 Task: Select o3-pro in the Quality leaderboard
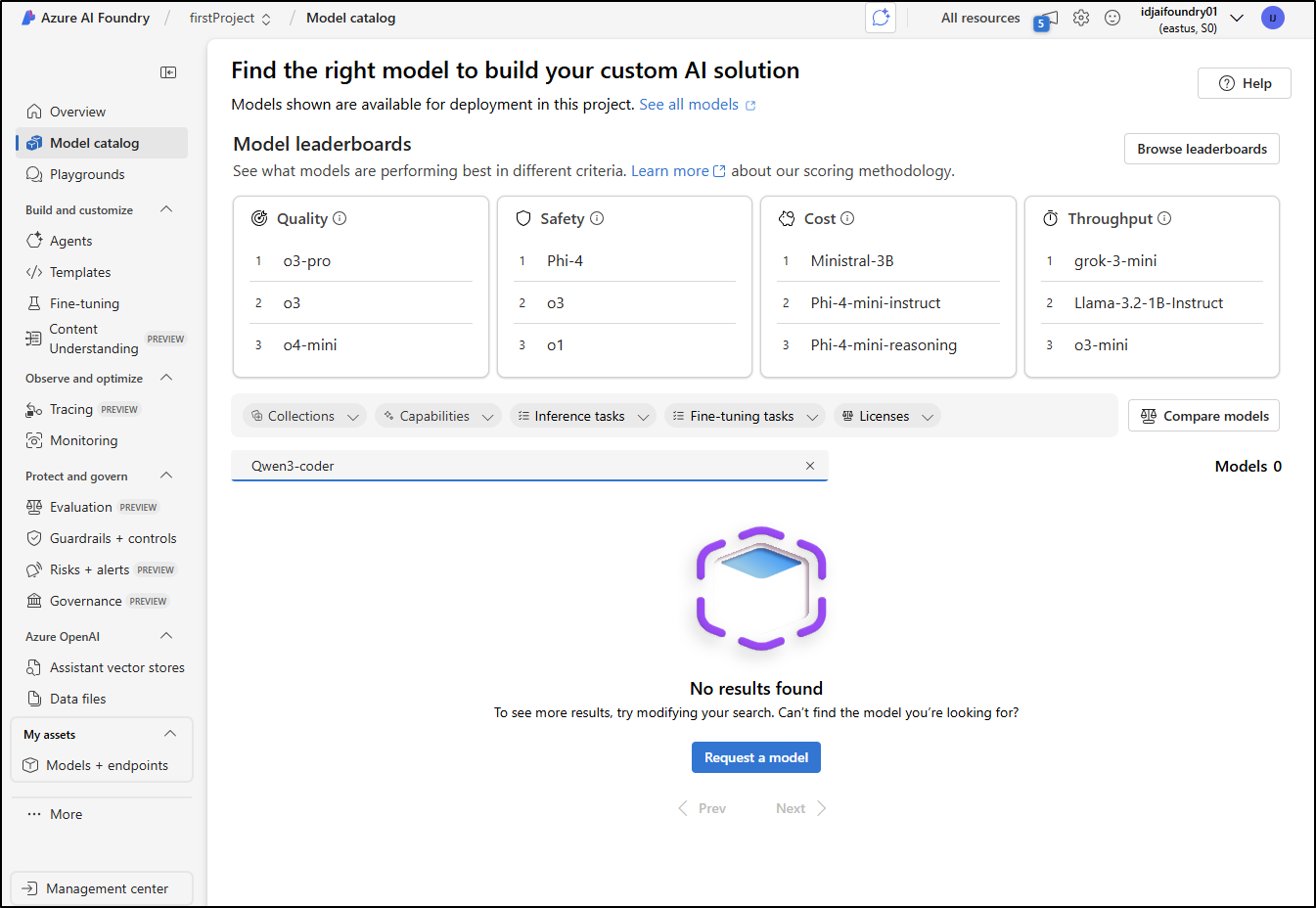[x=307, y=261]
